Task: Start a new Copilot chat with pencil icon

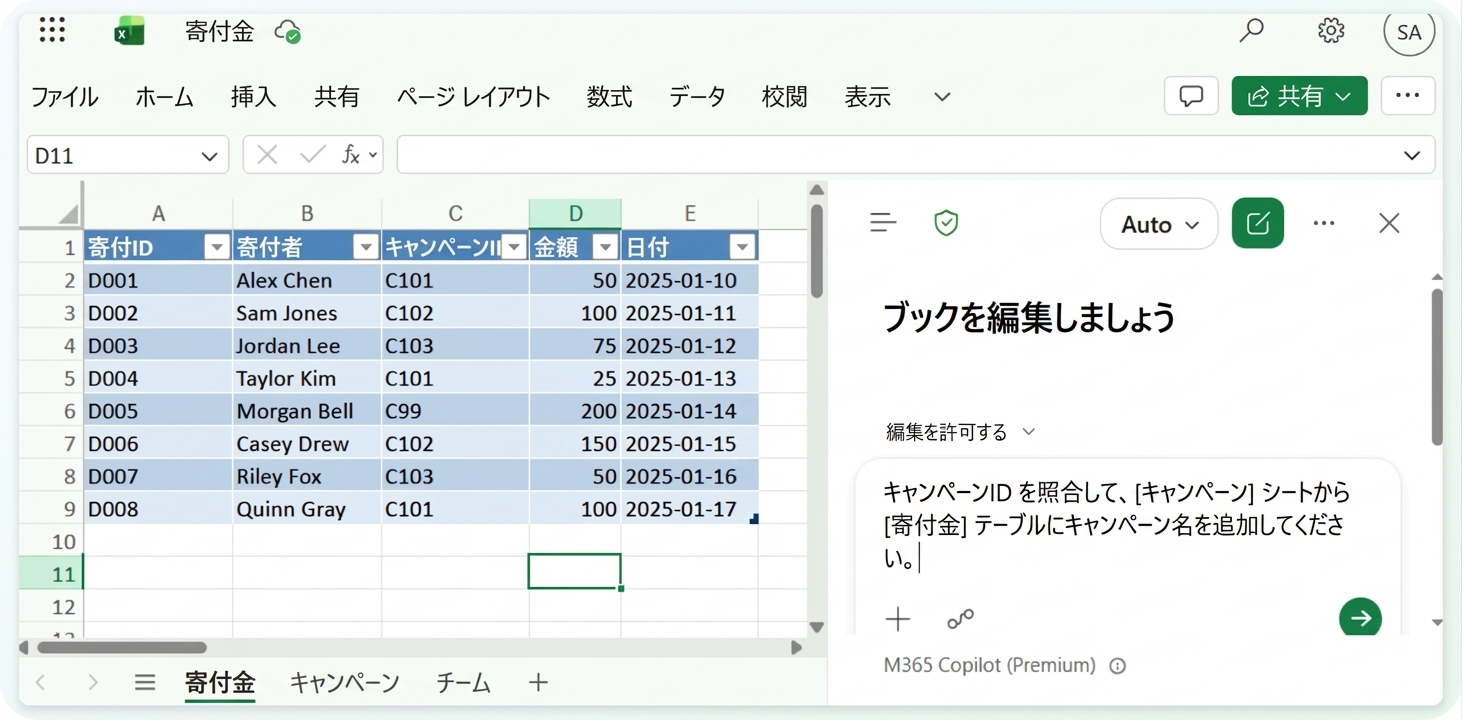Action: point(1258,223)
